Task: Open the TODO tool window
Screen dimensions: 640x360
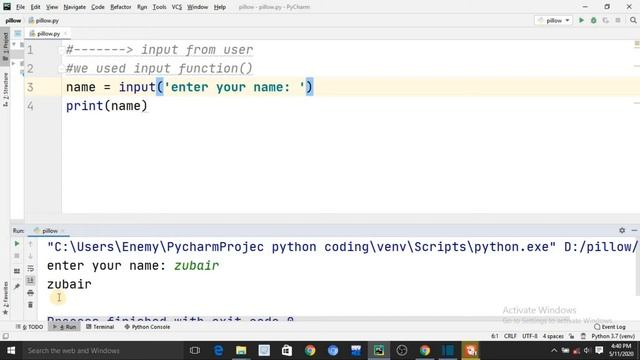Action: pyautogui.click(x=29, y=327)
